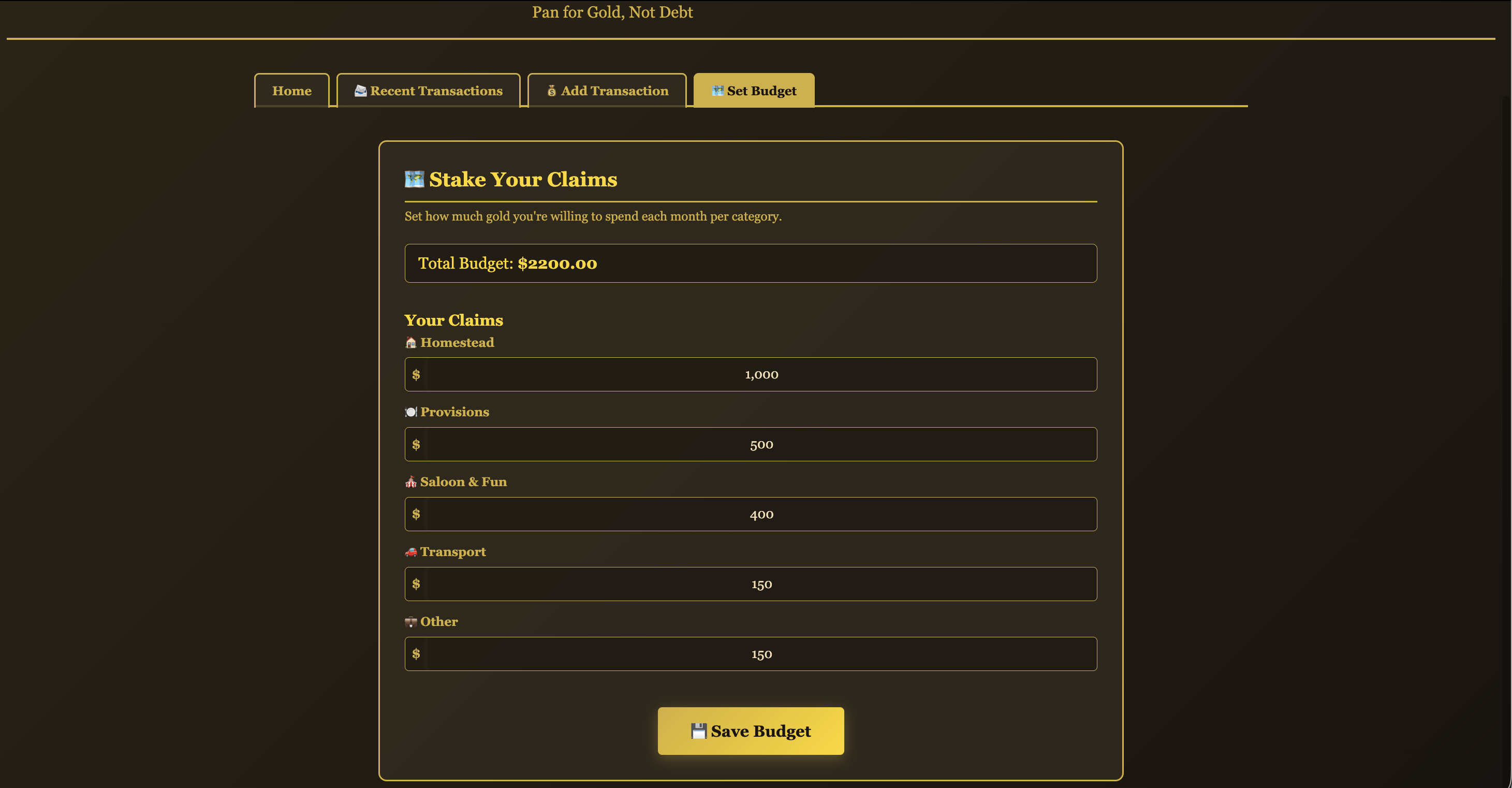Click the map icon in Stake Your Claims heading
The width and height of the screenshot is (1512, 788).
pyautogui.click(x=415, y=179)
